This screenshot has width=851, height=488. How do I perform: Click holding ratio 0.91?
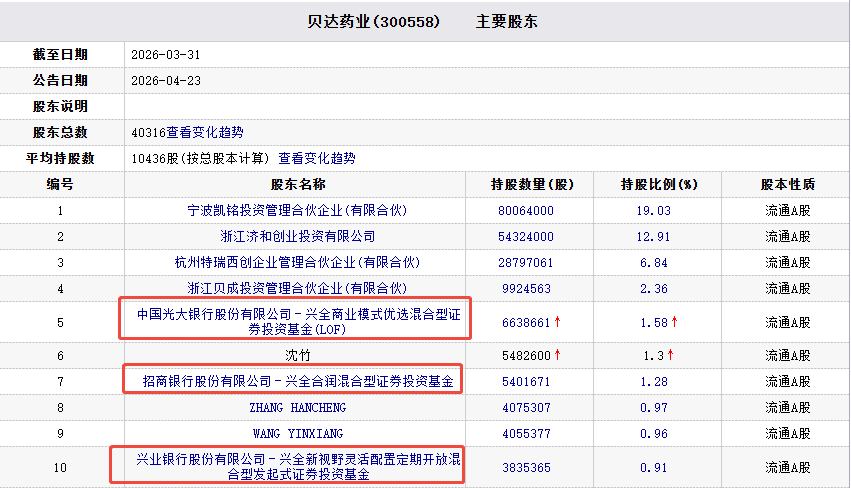pos(653,467)
